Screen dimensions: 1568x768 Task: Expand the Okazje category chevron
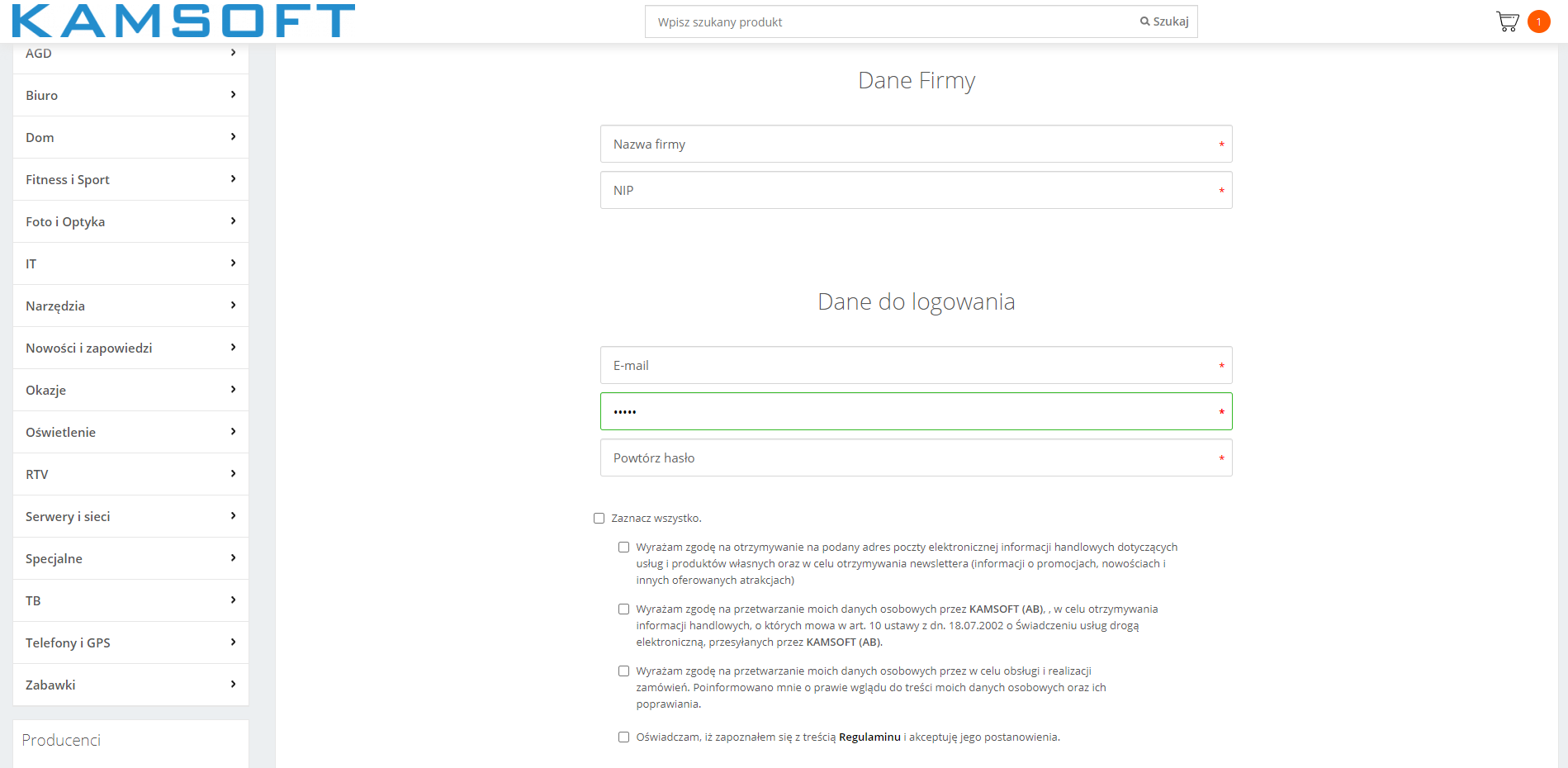(234, 390)
